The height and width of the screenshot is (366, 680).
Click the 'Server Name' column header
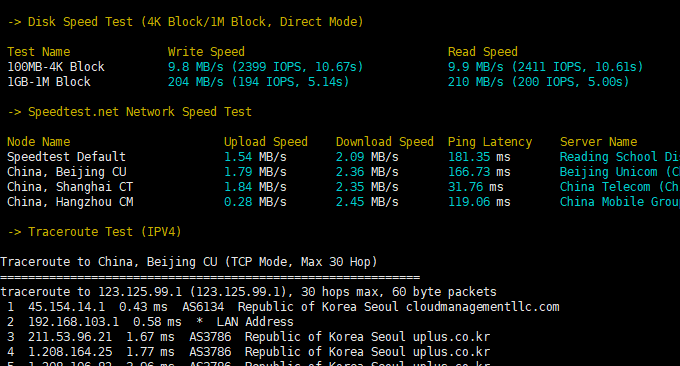598,142
